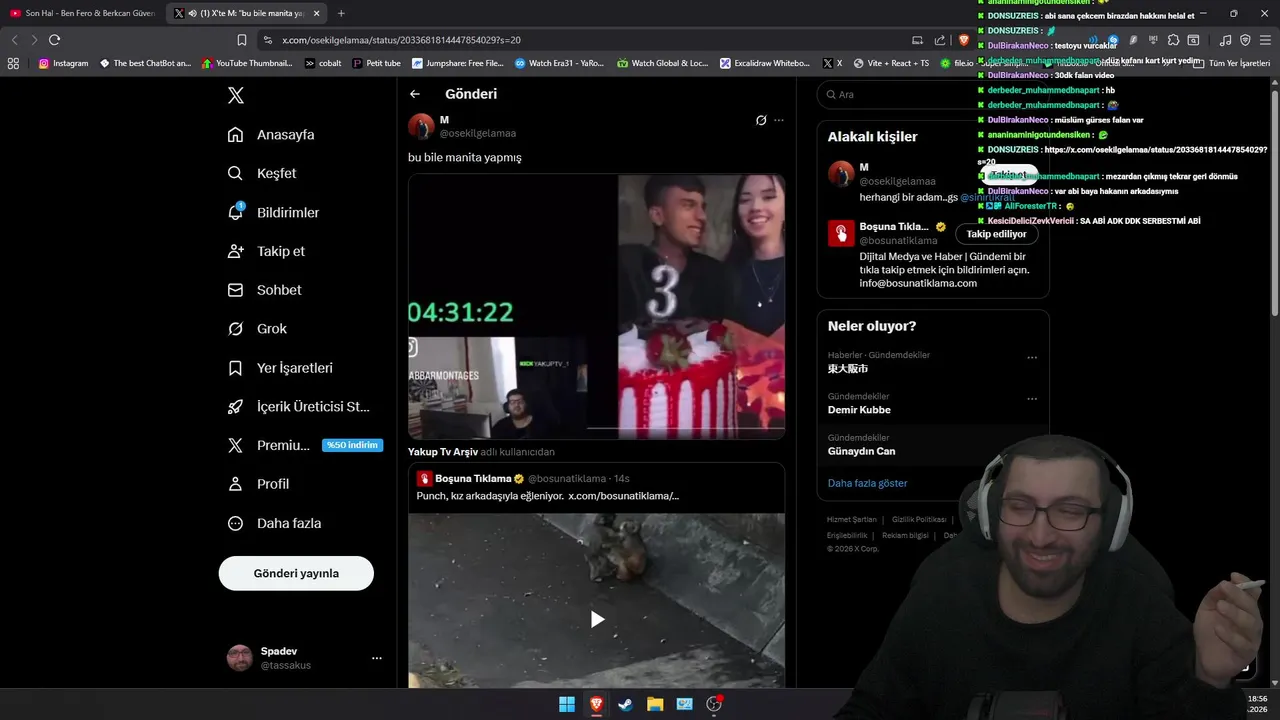Click browser back button
The height and width of the screenshot is (720, 1280).
pyautogui.click(x=14, y=40)
